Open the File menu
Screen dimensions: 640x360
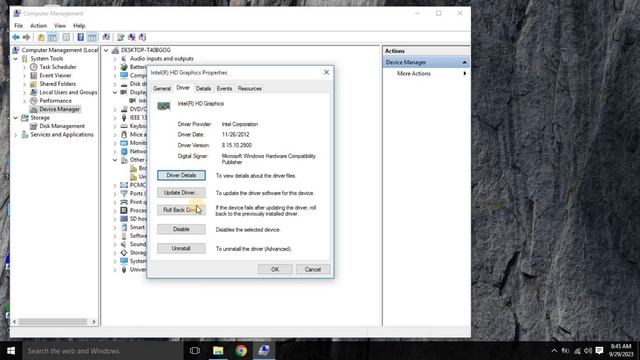coord(19,26)
